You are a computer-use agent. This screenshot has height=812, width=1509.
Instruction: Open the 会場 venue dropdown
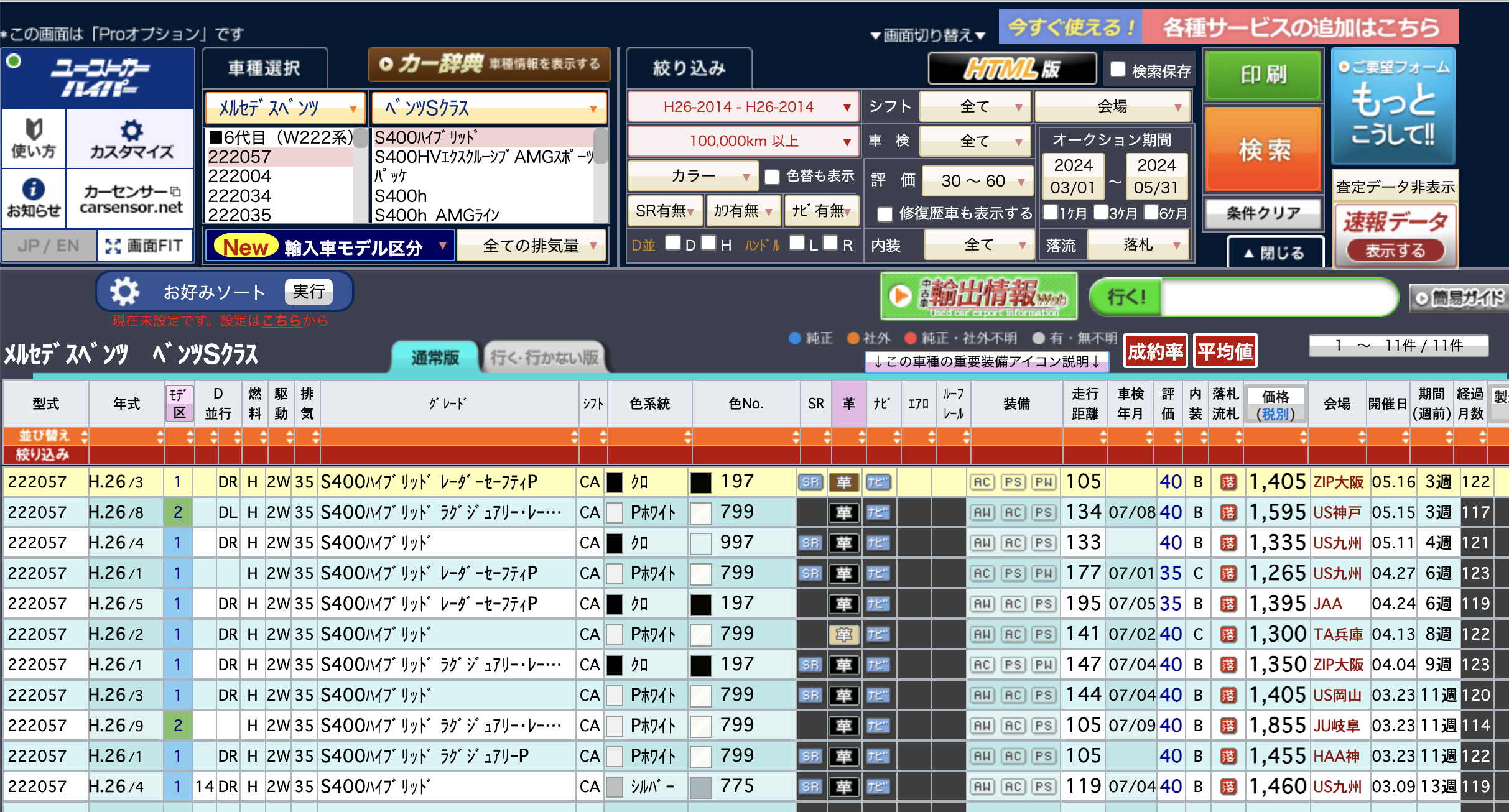pos(1113,107)
